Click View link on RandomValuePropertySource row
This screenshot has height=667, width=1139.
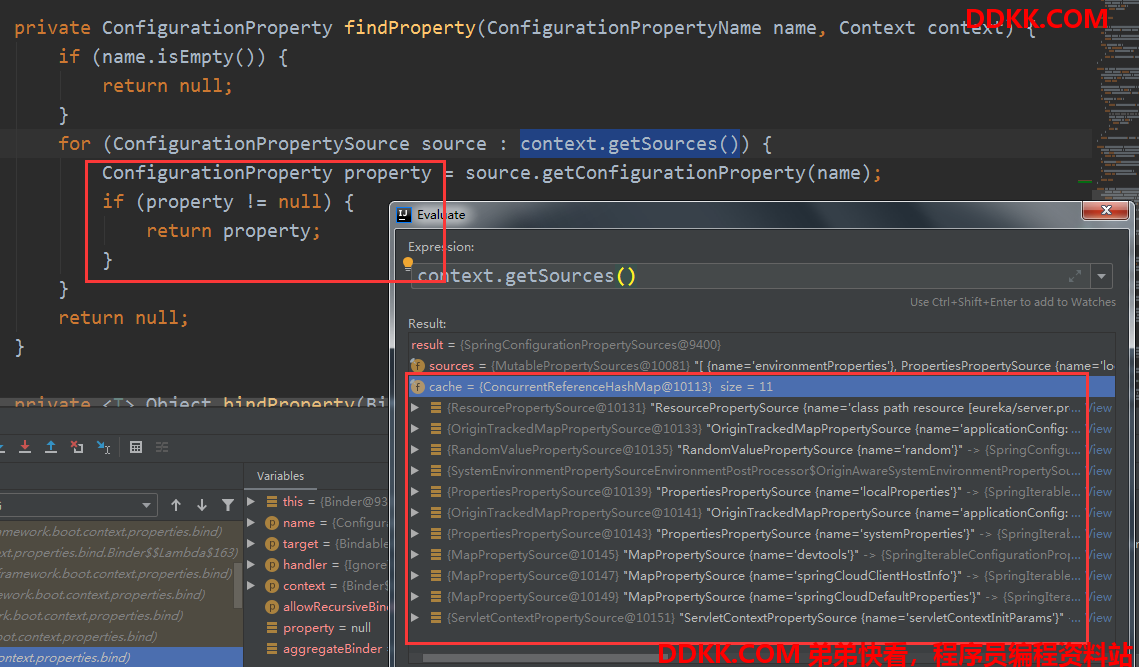(1100, 450)
